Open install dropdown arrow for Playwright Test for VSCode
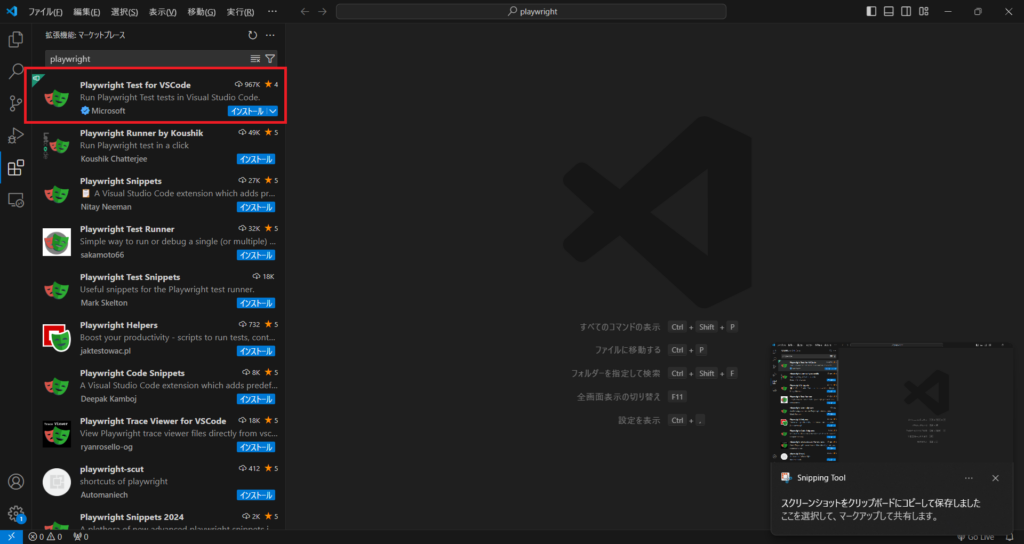 tap(273, 111)
